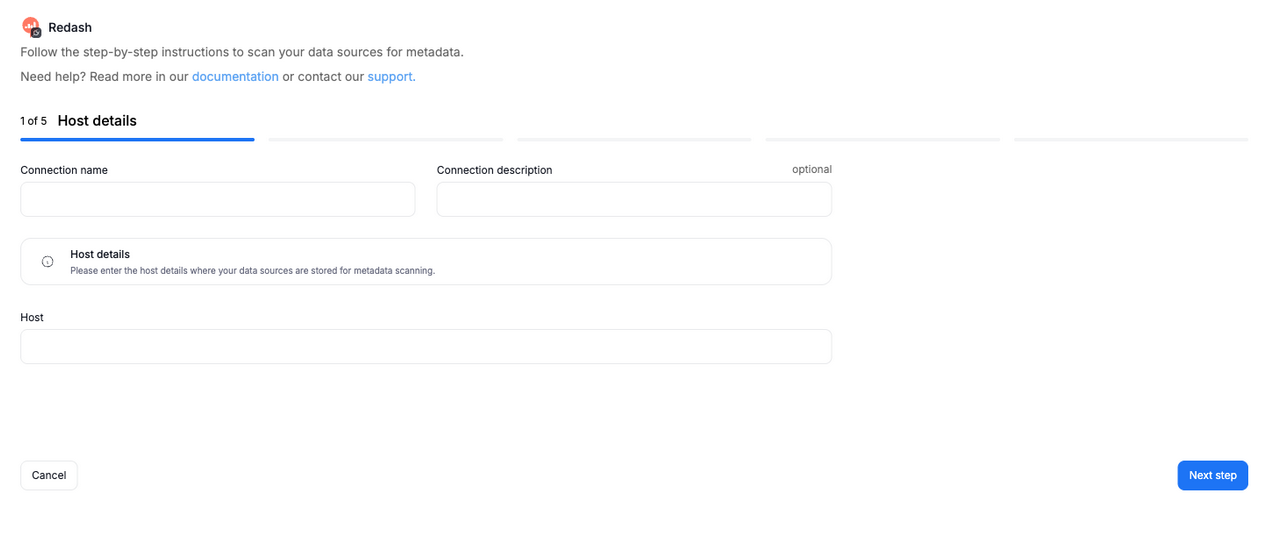Click the fourth step progress segment
Screen dimensions: 1275x559
[883, 140]
